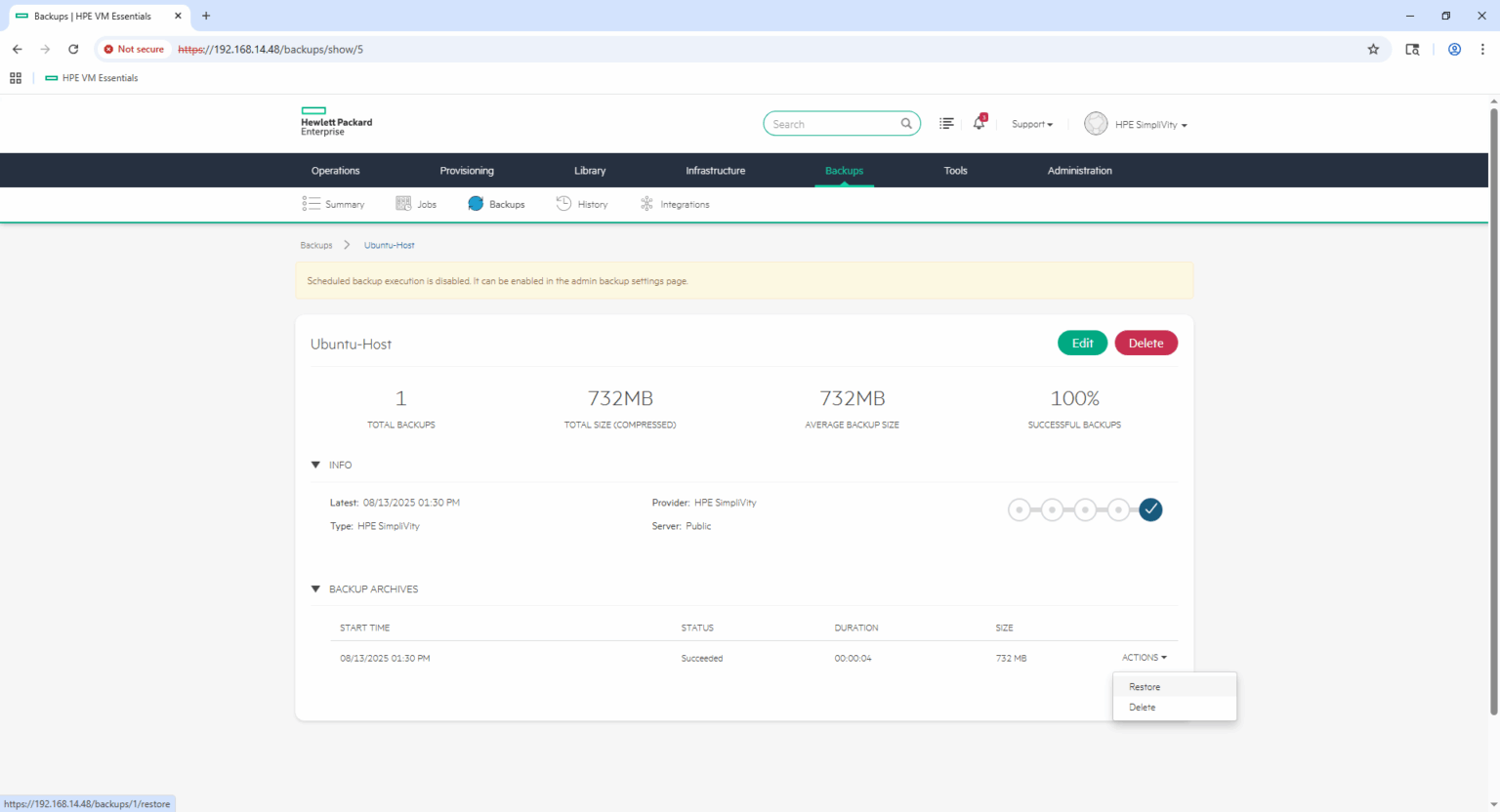Bookmark this page with star icon

(x=1373, y=49)
